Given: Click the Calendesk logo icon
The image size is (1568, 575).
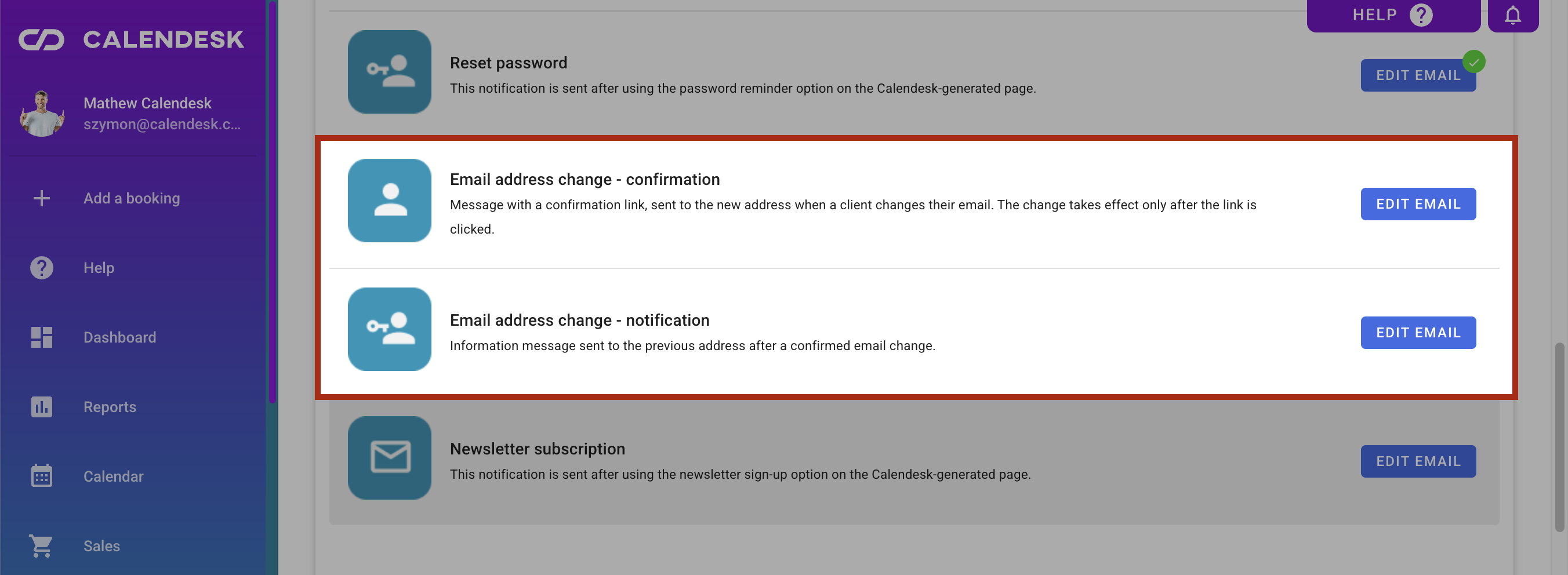Looking at the screenshot, I should (x=41, y=39).
